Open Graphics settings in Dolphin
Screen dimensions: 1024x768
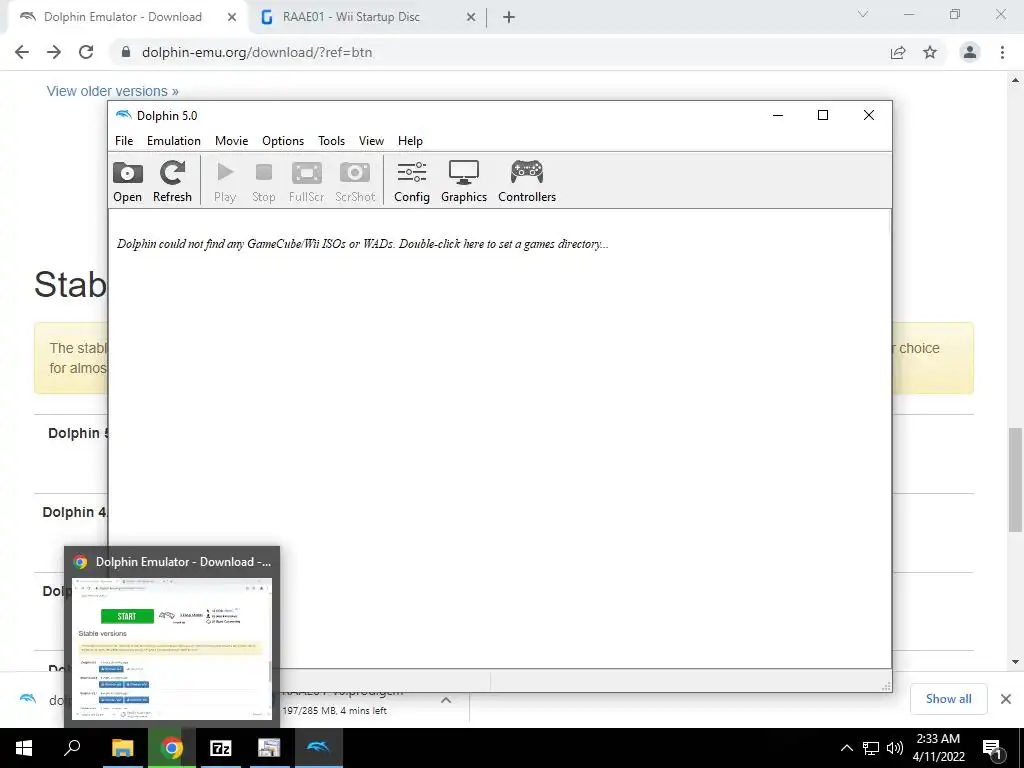point(464,182)
